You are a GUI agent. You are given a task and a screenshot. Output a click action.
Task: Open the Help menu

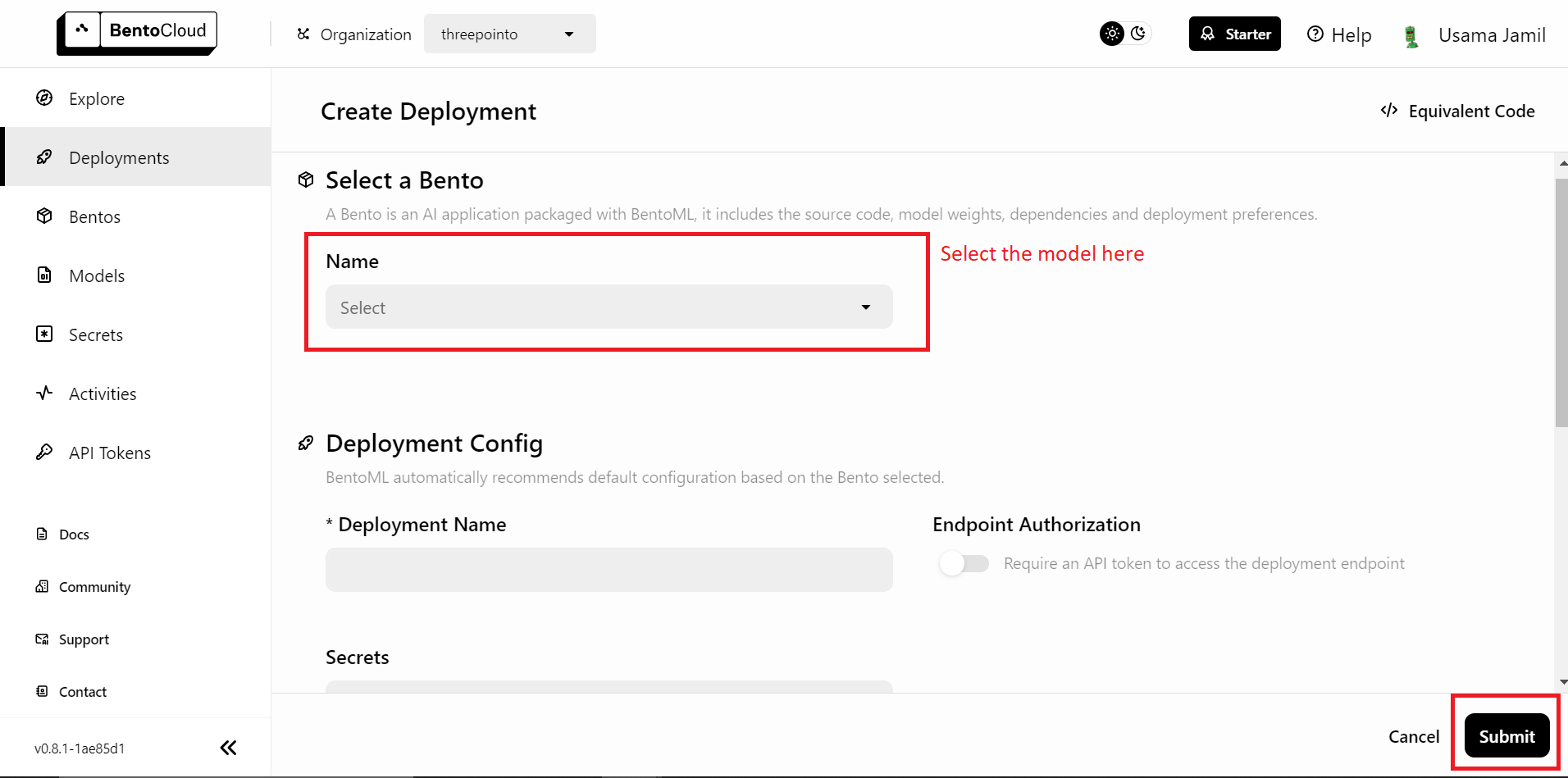pos(1338,34)
